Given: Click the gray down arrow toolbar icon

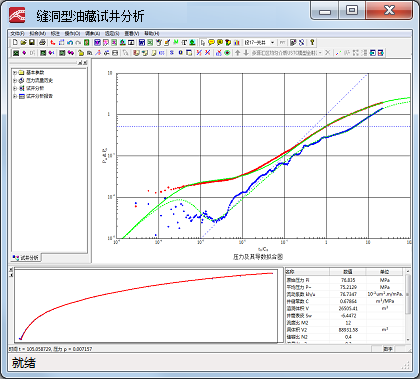Looking at the screenshot, I should [x=246, y=53].
